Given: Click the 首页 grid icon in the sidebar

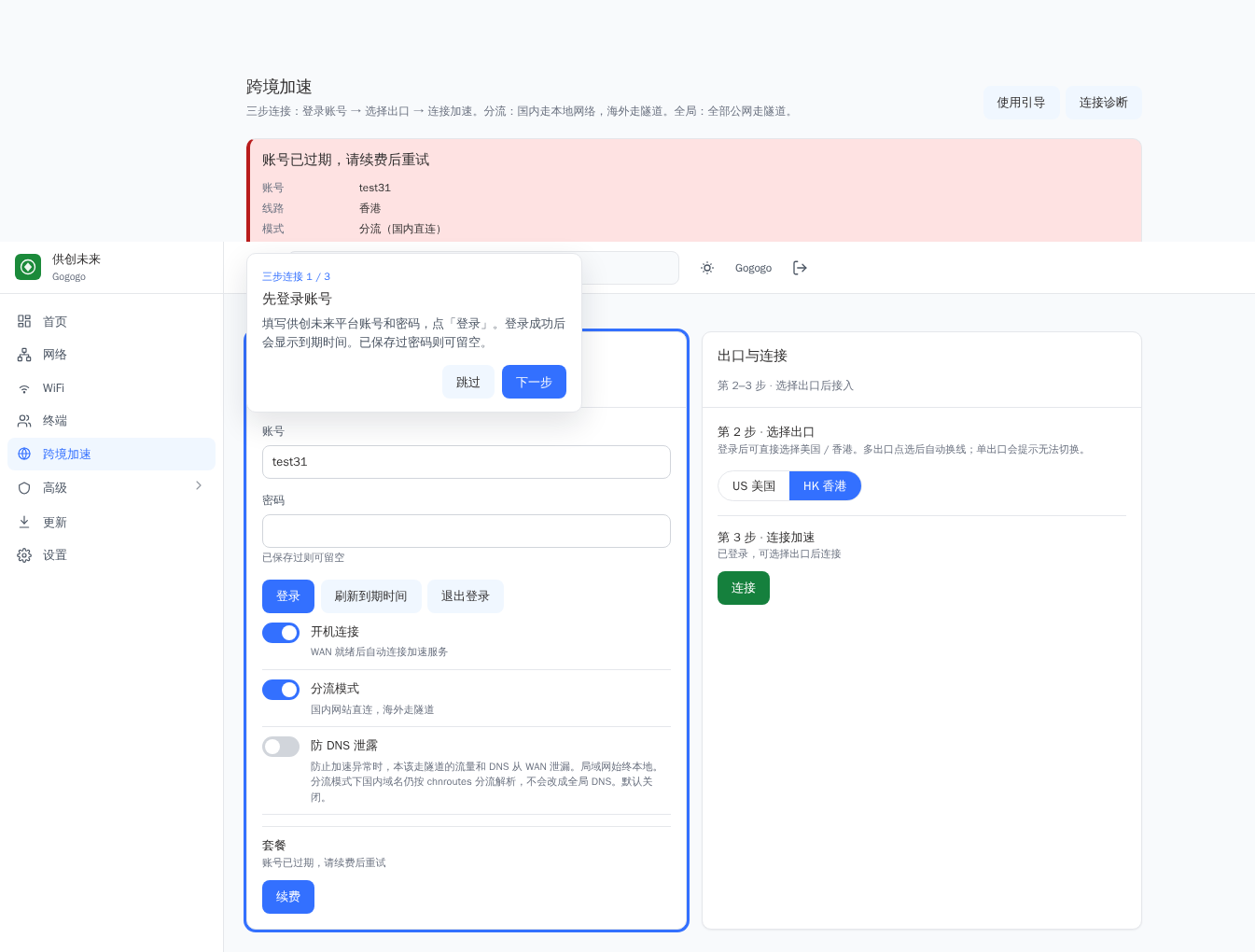Looking at the screenshot, I should (24, 321).
